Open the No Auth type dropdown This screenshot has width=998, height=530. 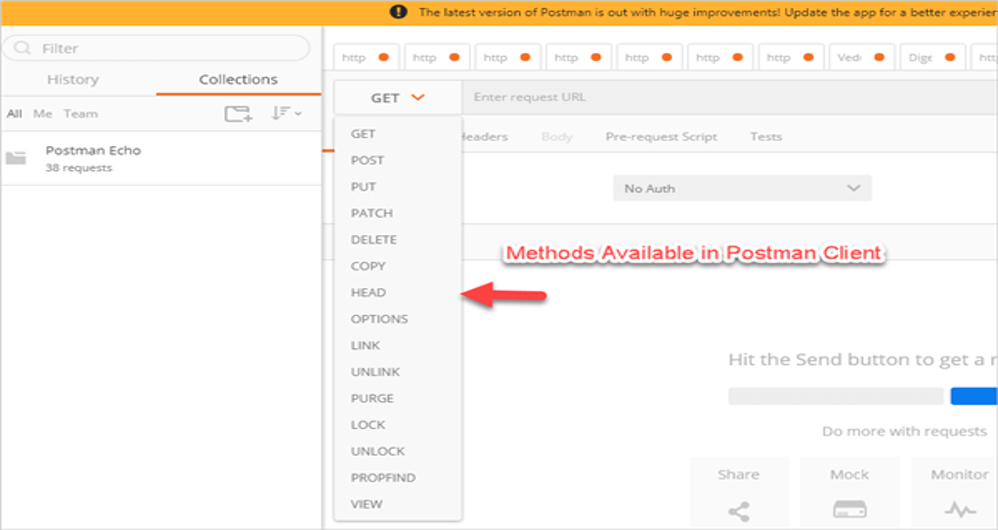742,188
